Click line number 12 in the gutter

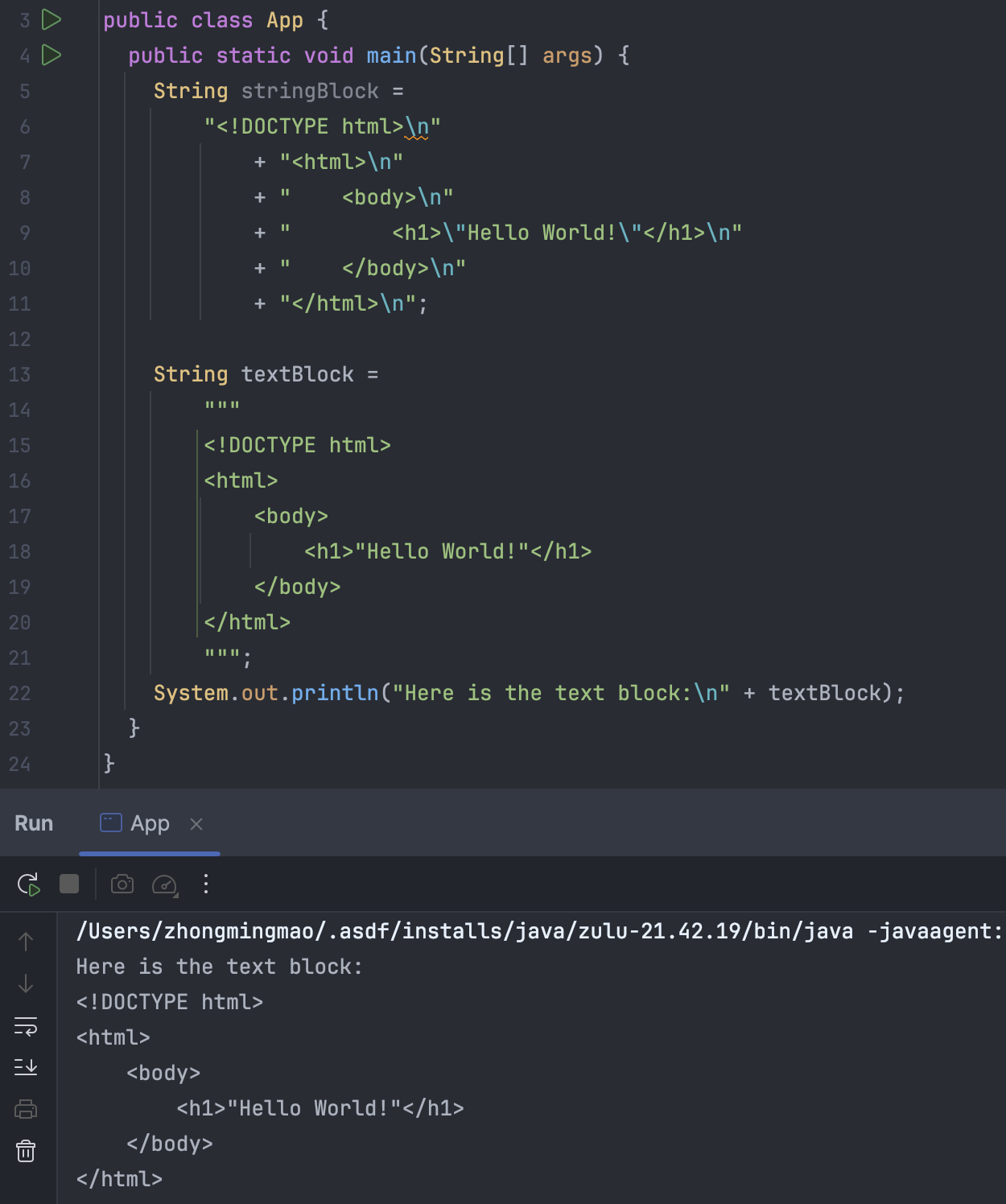point(20,339)
